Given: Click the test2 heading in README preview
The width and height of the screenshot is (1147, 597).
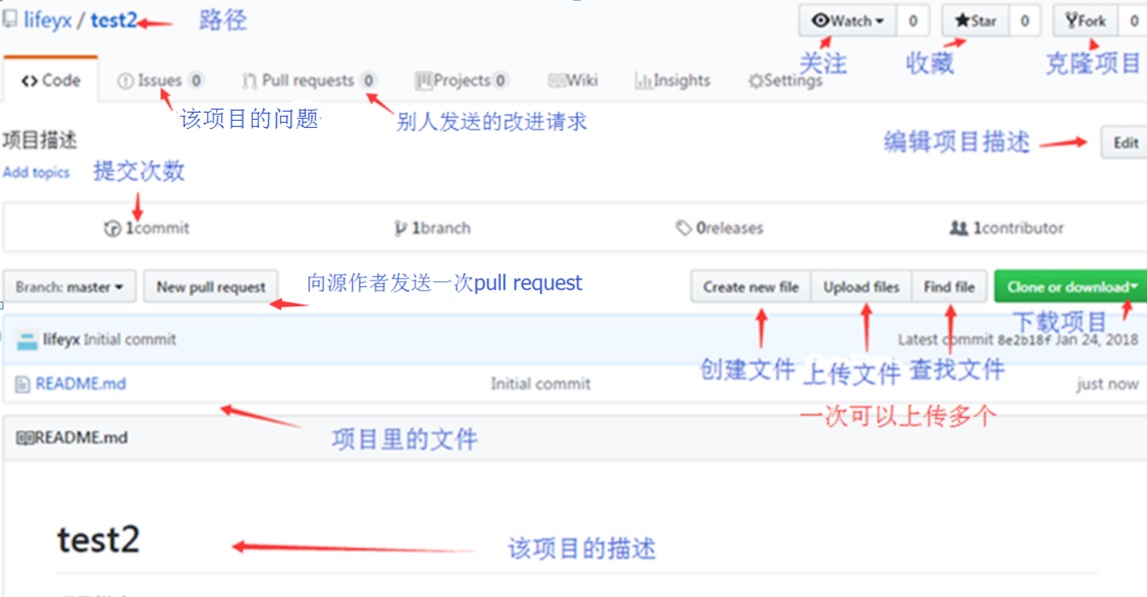Looking at the screenshot, I should point(98,540).
